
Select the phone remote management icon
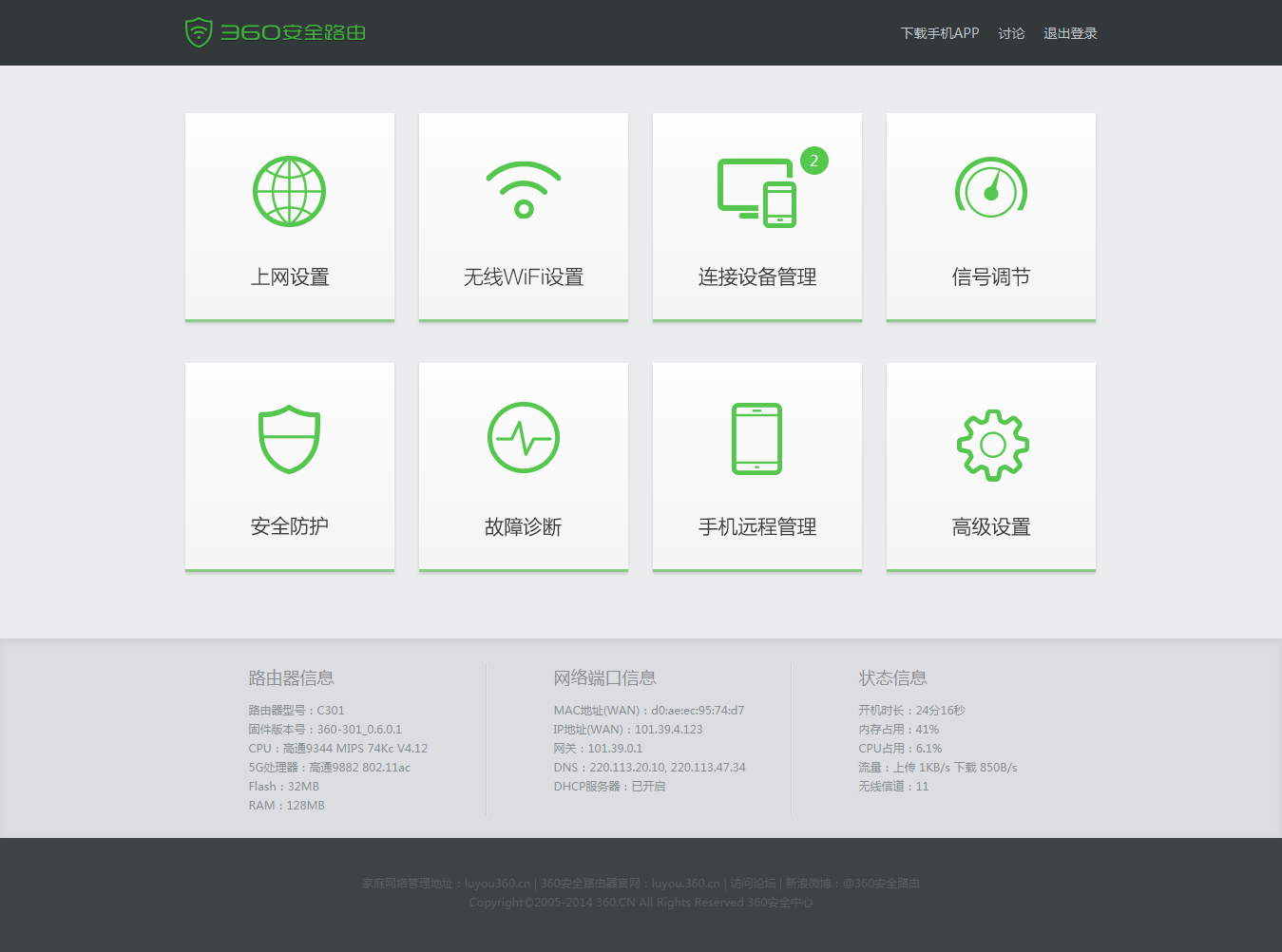[x=756, y=438]
